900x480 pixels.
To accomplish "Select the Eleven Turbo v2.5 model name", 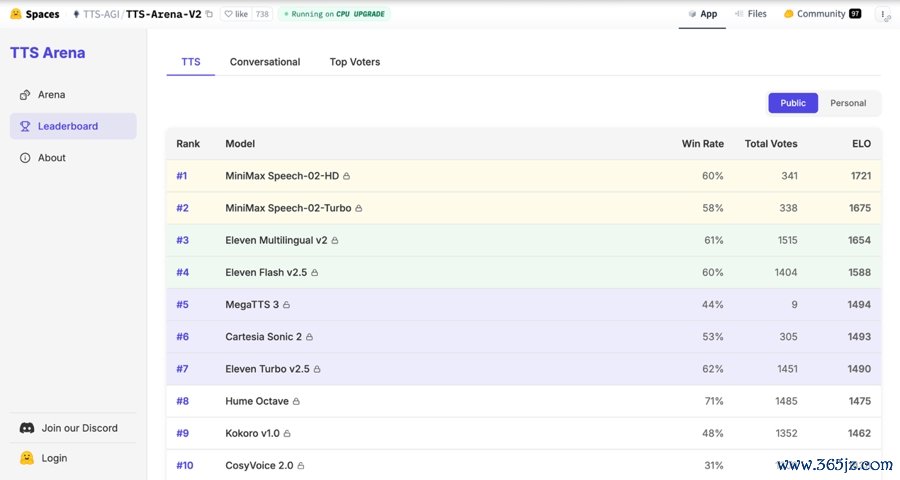I will [267, 369].
